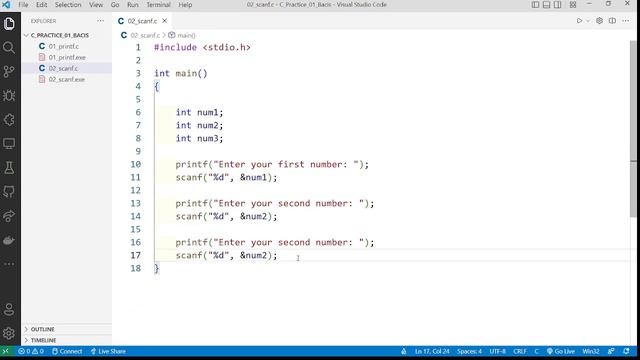Select 02_scanf.c in Explorer tree
This screenshot has height=360, width=640.
point(63,69)
